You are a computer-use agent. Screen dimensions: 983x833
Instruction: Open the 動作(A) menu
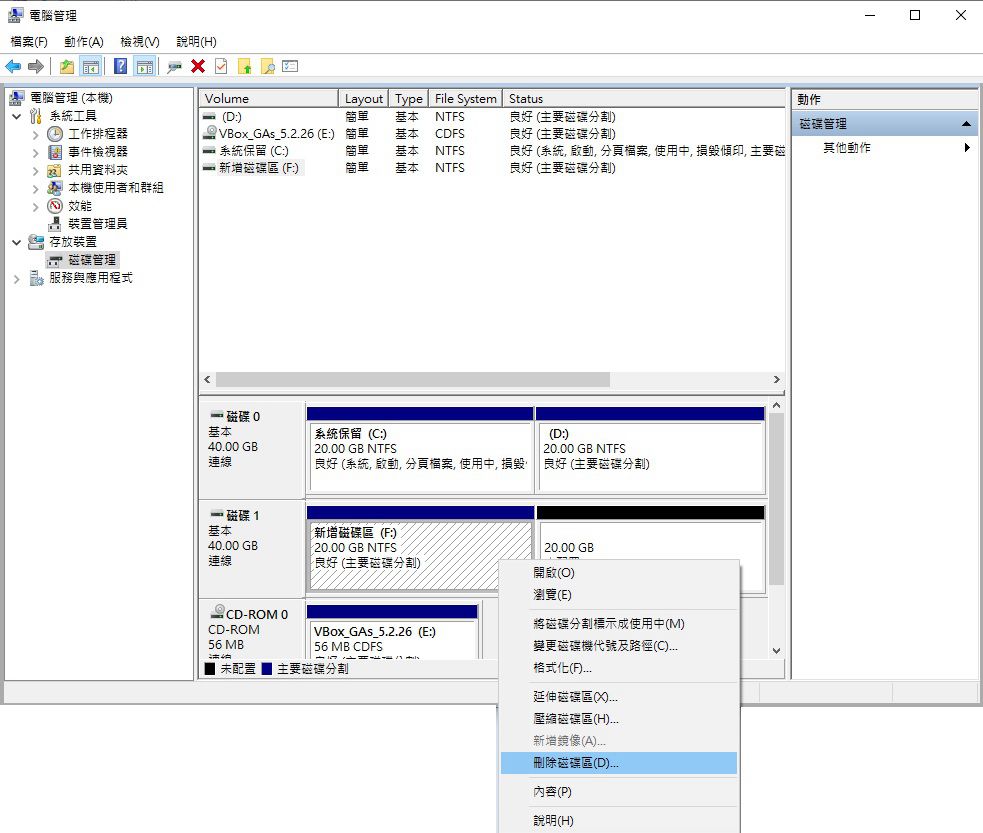84,41
